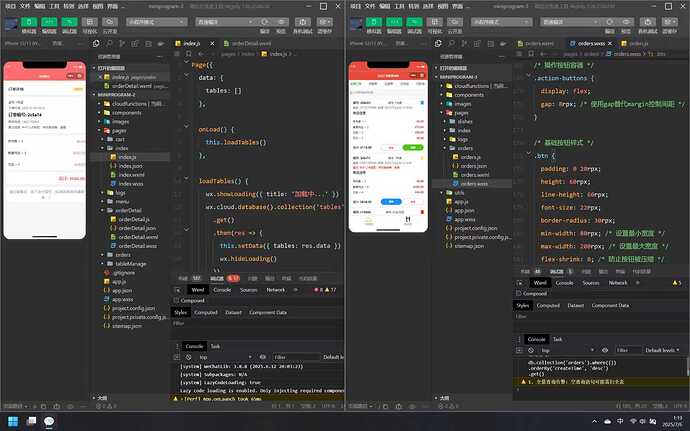The image size is (690, 431).
Task: Toggle the Debugger panel in the left window
Action: pyautogui.click(x=69, y=22)
